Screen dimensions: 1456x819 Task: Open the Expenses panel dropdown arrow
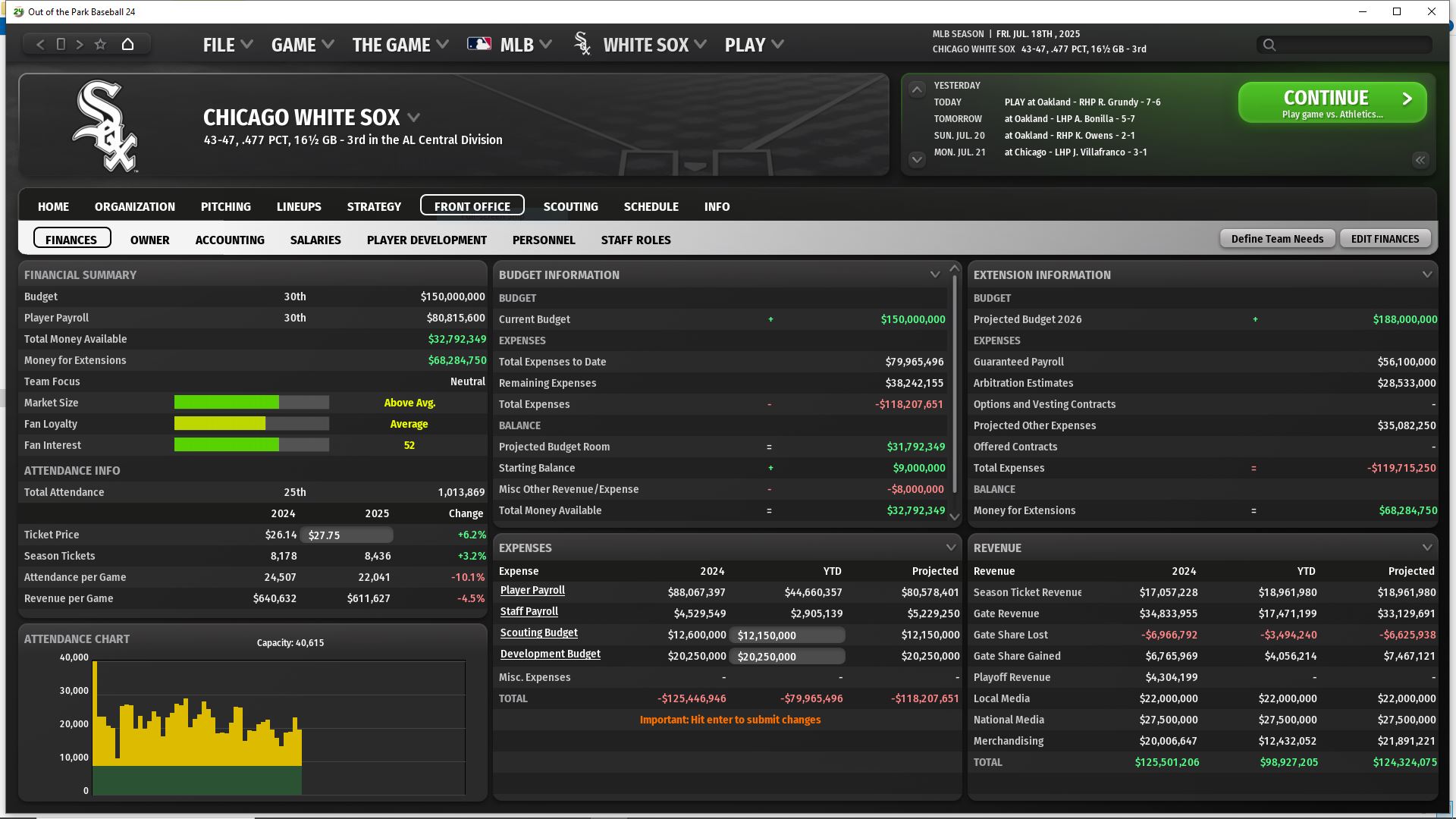950,548
